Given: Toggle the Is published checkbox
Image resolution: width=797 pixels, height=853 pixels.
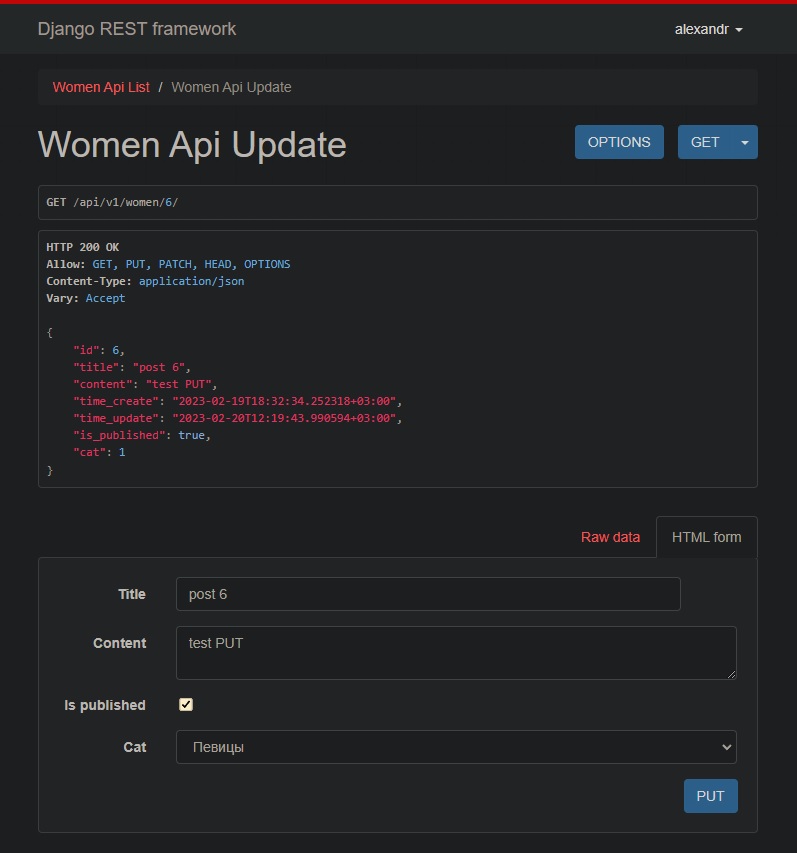Looking at the screenshot, I should point(186,704).
